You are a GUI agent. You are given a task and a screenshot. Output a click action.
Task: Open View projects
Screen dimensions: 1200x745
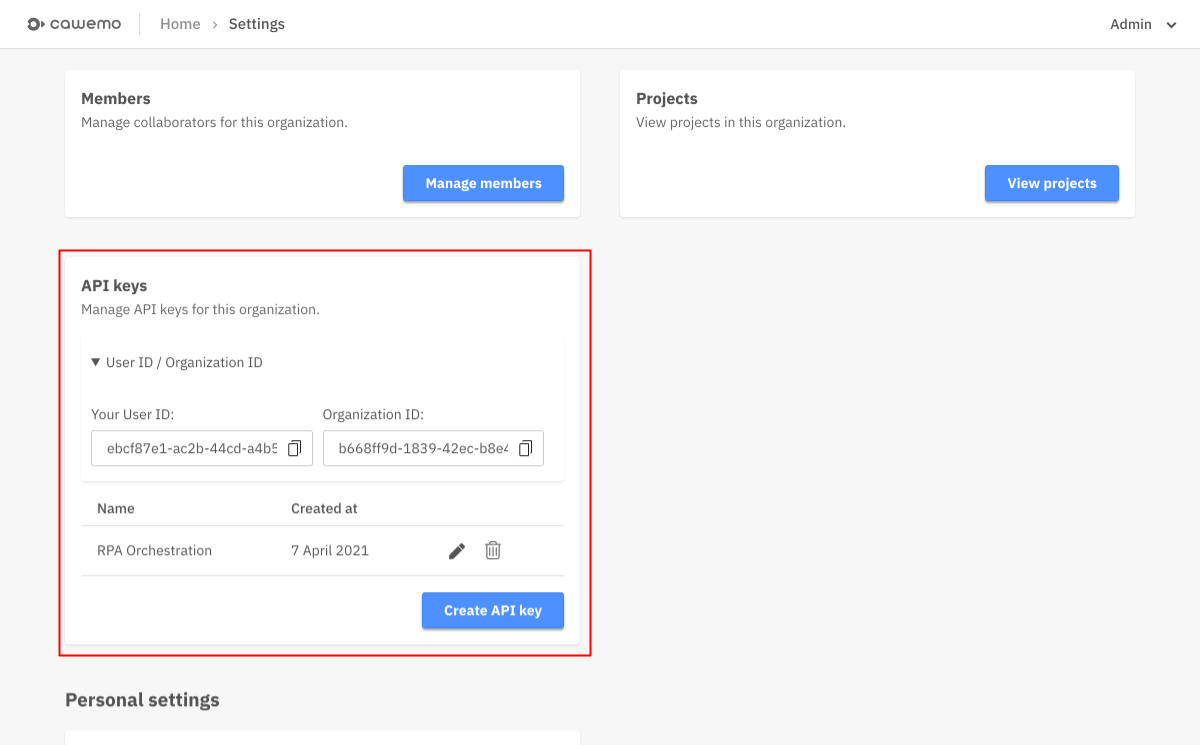pos(1051,183)
